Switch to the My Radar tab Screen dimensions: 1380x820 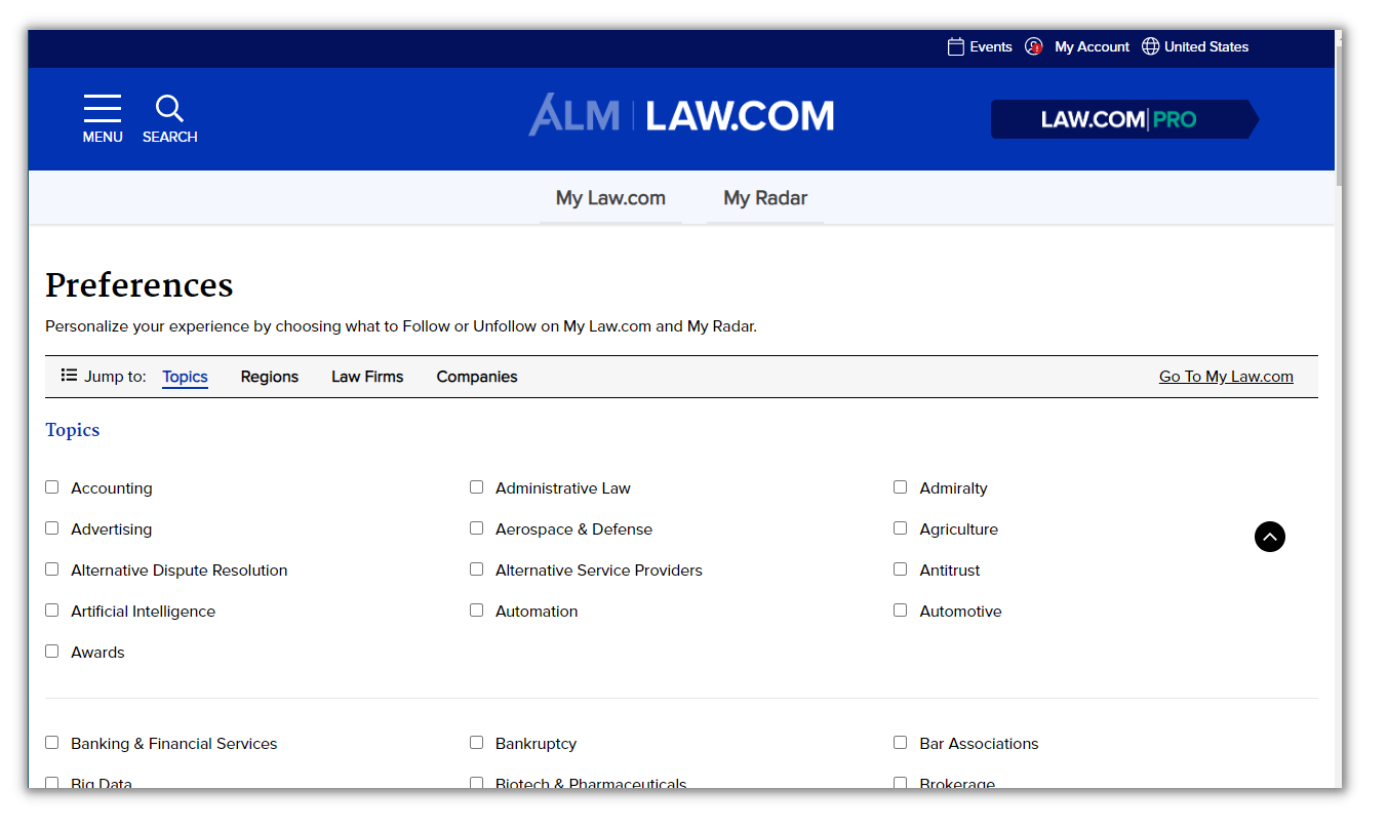click(x=765, y=198)
